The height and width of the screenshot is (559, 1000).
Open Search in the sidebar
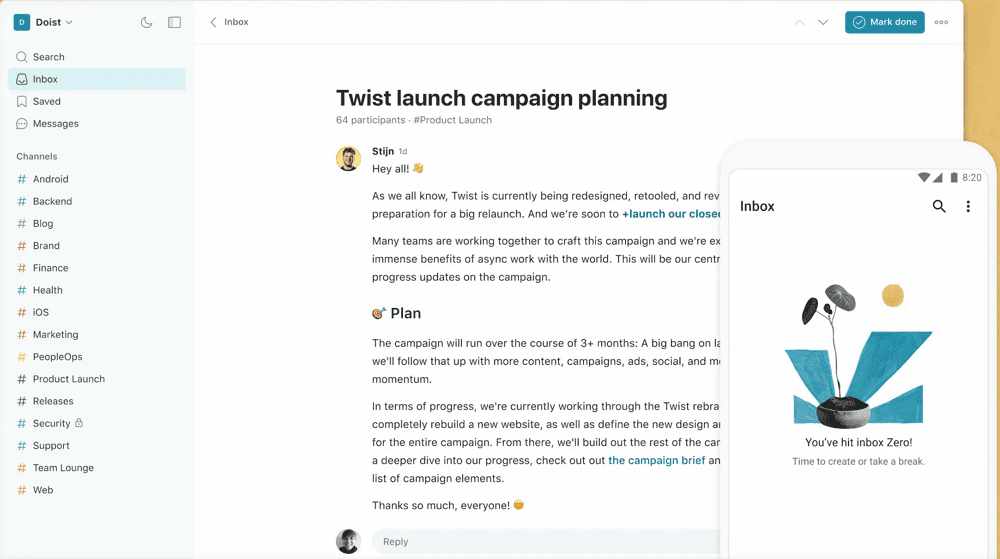(97, 57)
